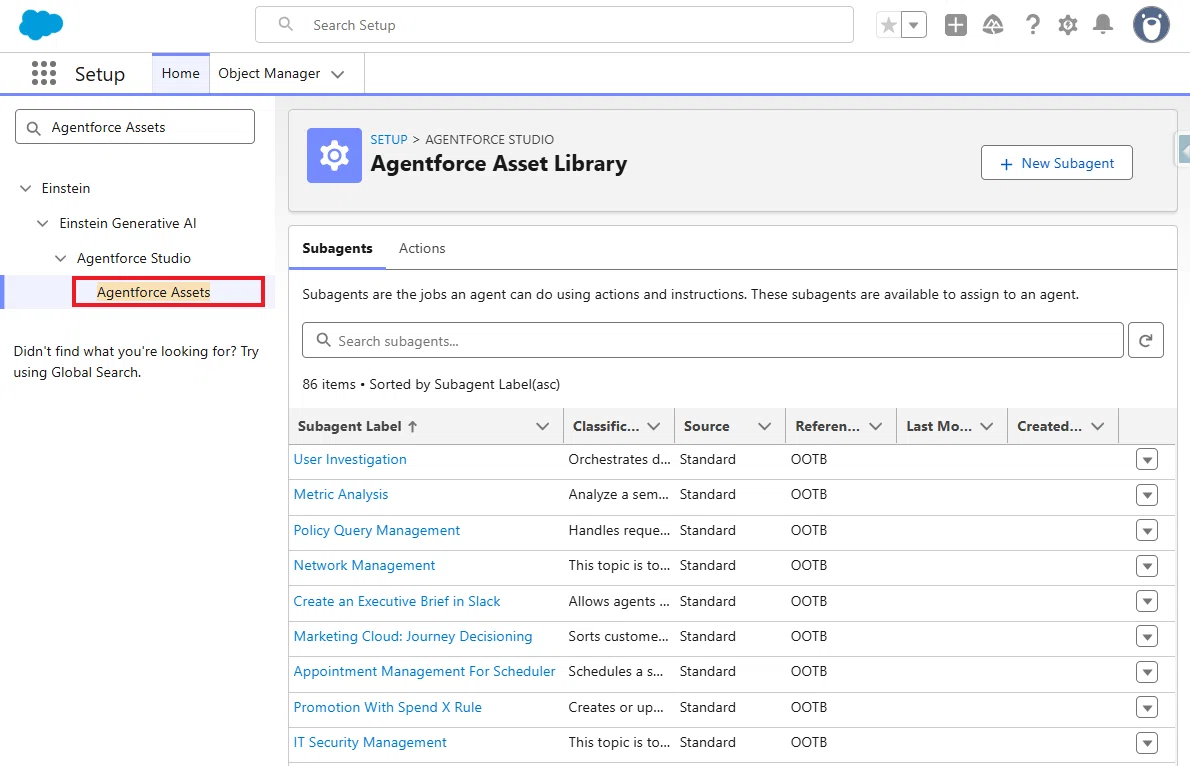Switch to the Subagents tab
The width and height of the screenshot is (1190, 766).
coord(337,248)
